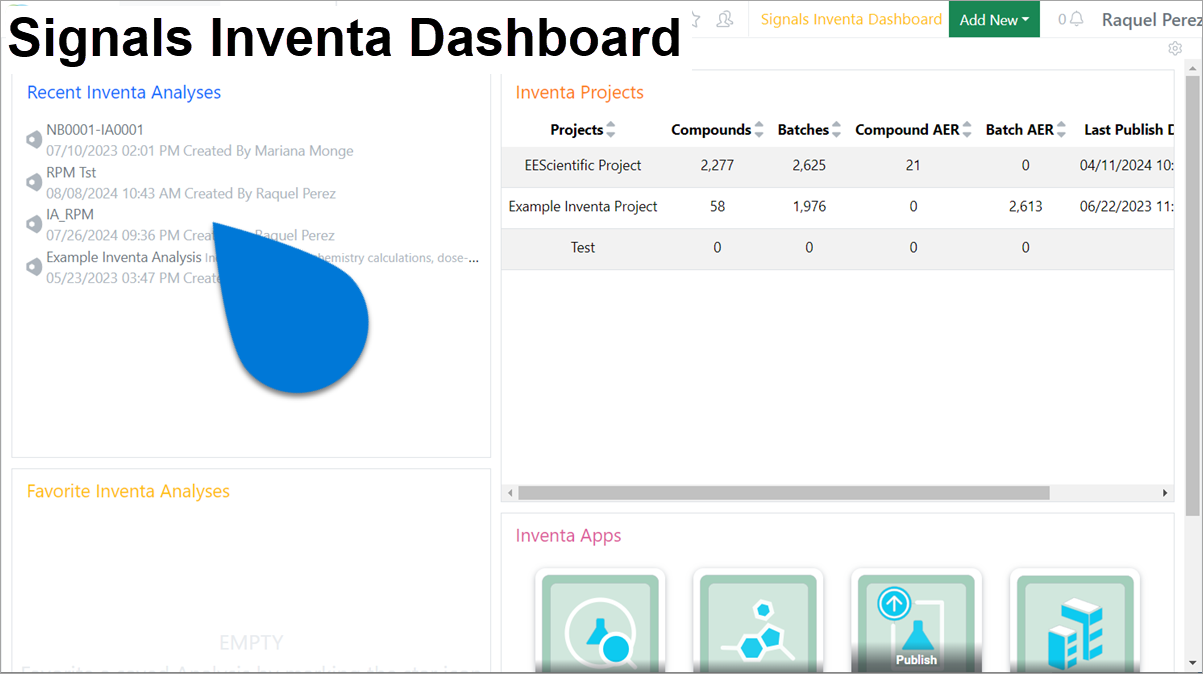The height and width of the screenshot is (674, 1203).
Task: Launch the Publish app tile
Action: (x=916, y=621)
